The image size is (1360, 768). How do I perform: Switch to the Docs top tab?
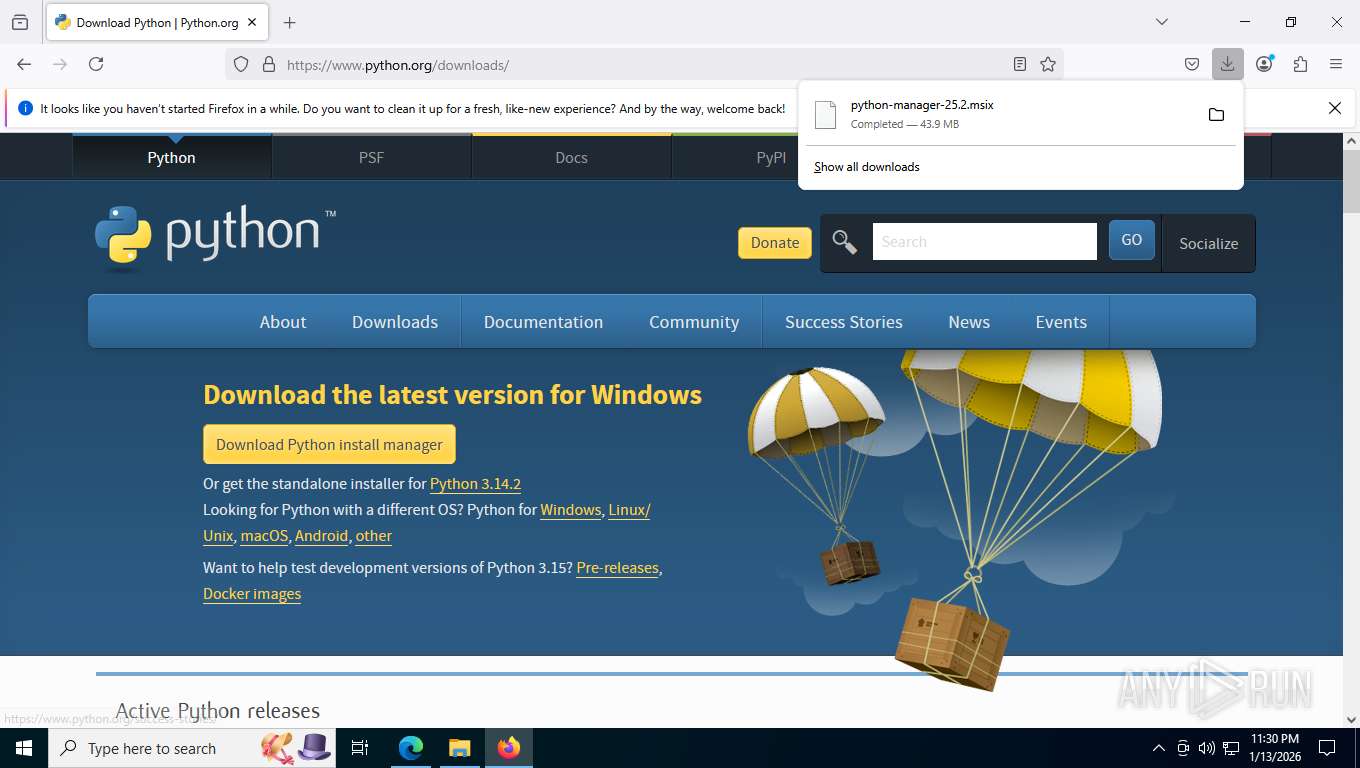coord(571,157)
